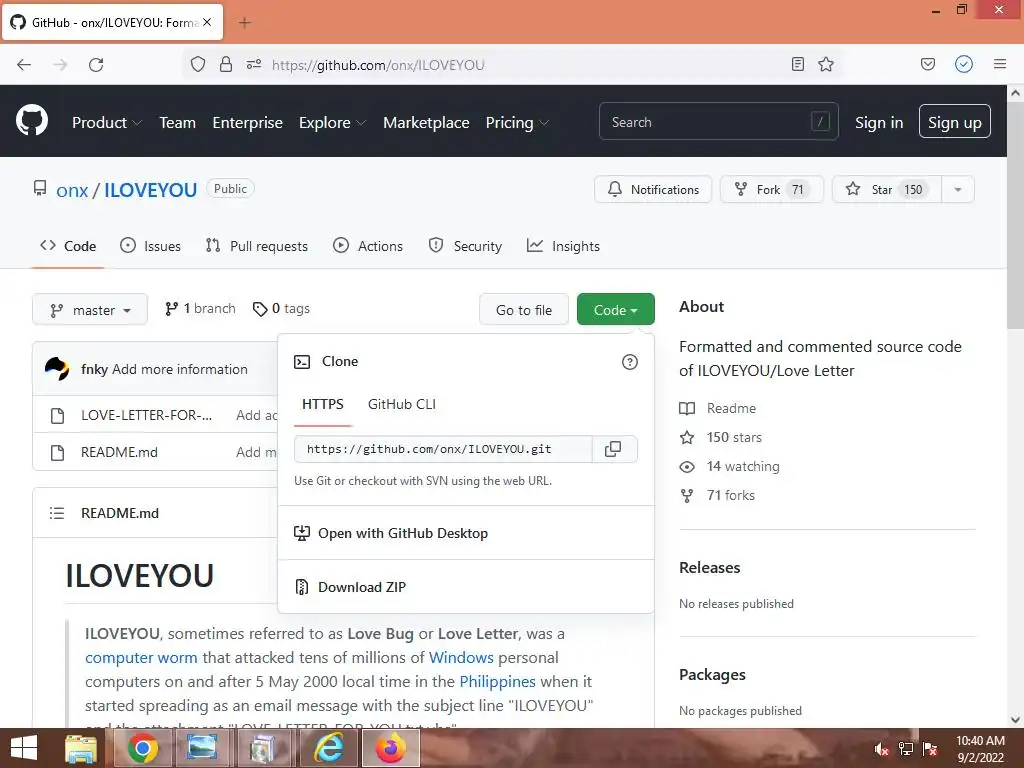The image size is (1024, 768).
Task: Open Internet Explorer from the taskbar
Action: tap(329, 748)
